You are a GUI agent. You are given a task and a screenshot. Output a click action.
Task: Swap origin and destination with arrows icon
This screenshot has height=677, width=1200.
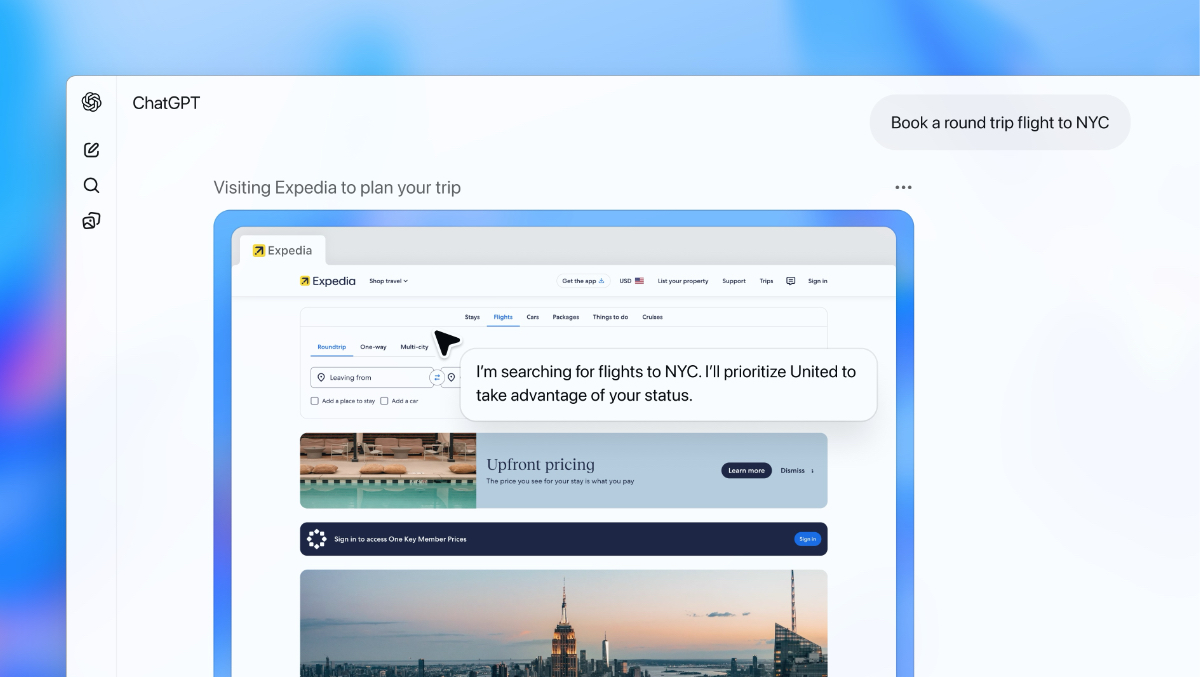[x=437, y=377]
